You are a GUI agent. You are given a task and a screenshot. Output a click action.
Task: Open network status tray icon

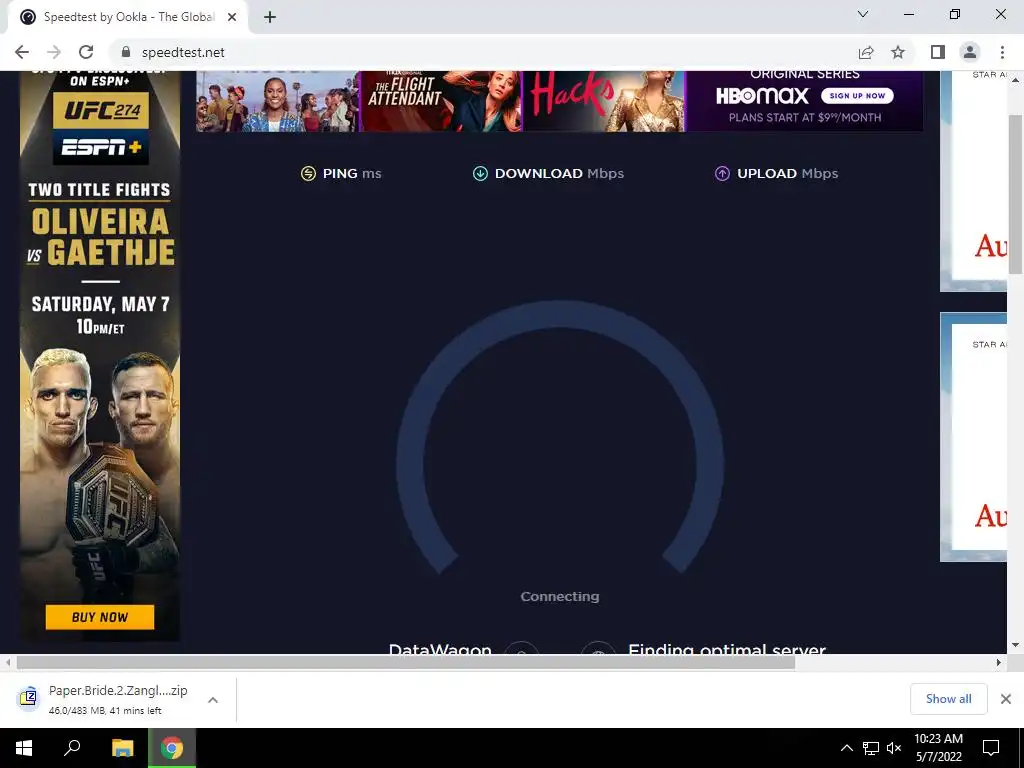(871, 748)
